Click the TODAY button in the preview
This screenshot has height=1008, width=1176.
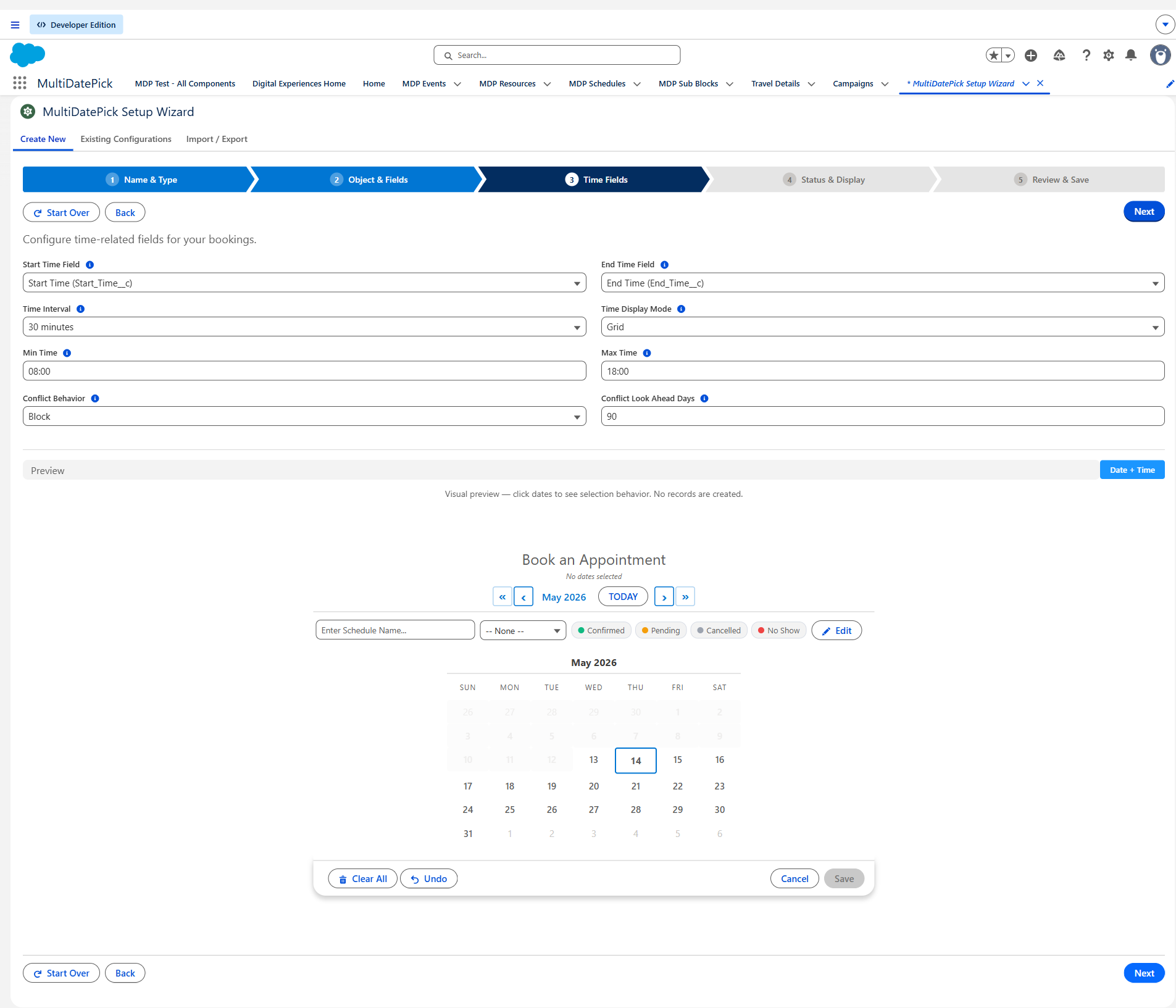(623, 597)
